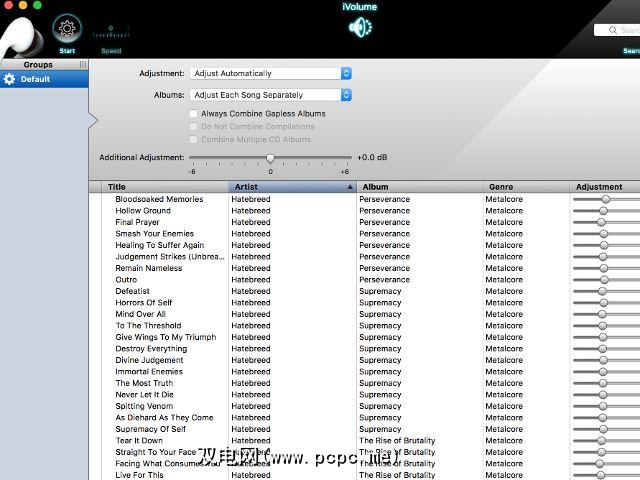The height and width of the screenshot is (480, 640).
Task: Select song "Outro"
Action: [126, 280]
